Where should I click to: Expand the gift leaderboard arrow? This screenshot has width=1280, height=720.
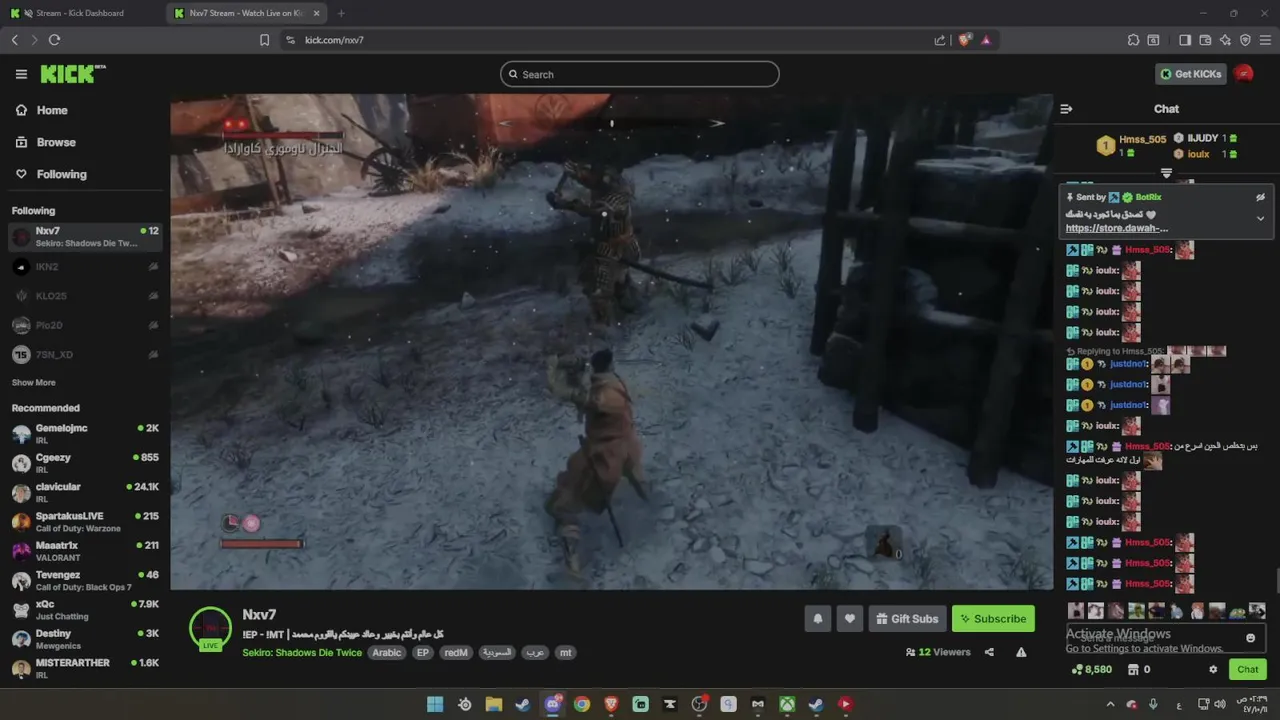coord(1166,173)
